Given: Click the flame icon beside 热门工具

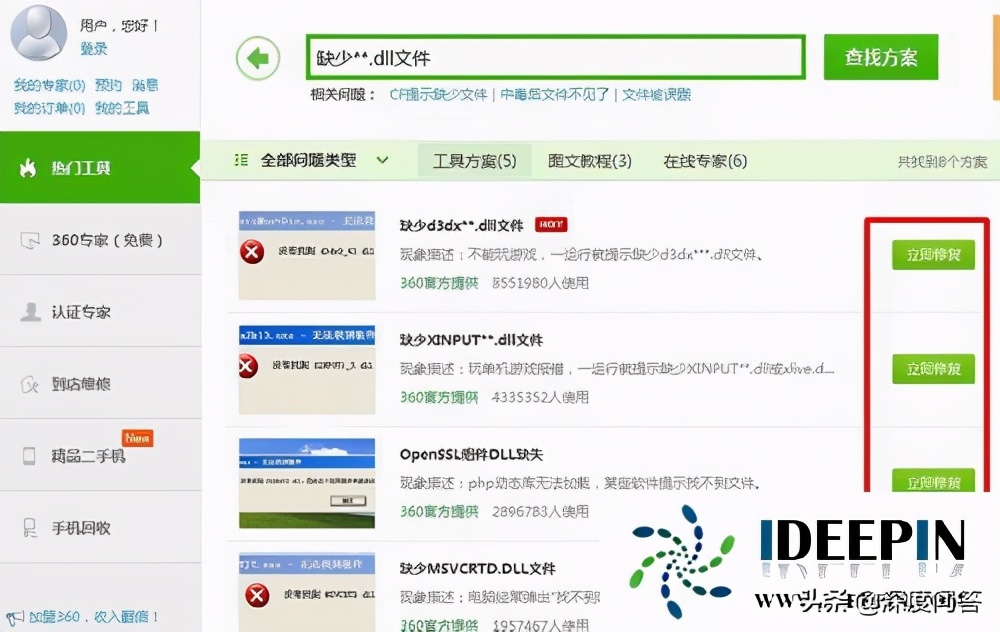Looking at the screenshot, I should (27, 167).
